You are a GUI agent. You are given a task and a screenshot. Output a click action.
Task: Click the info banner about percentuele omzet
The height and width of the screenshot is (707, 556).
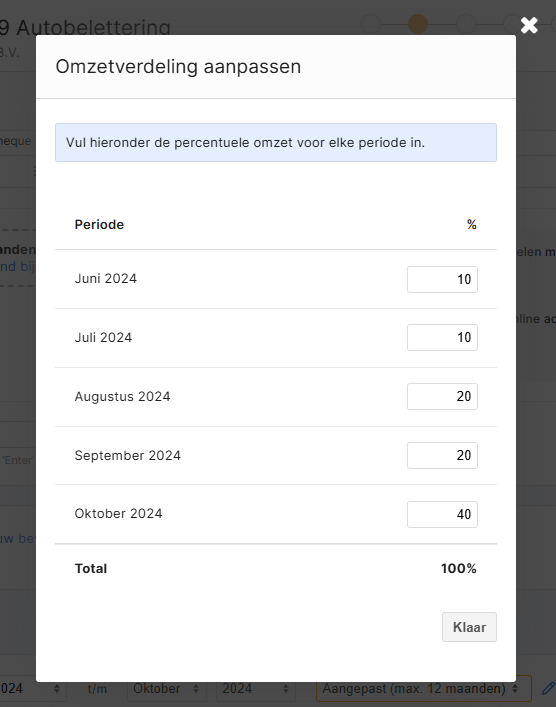pos(276,142)
